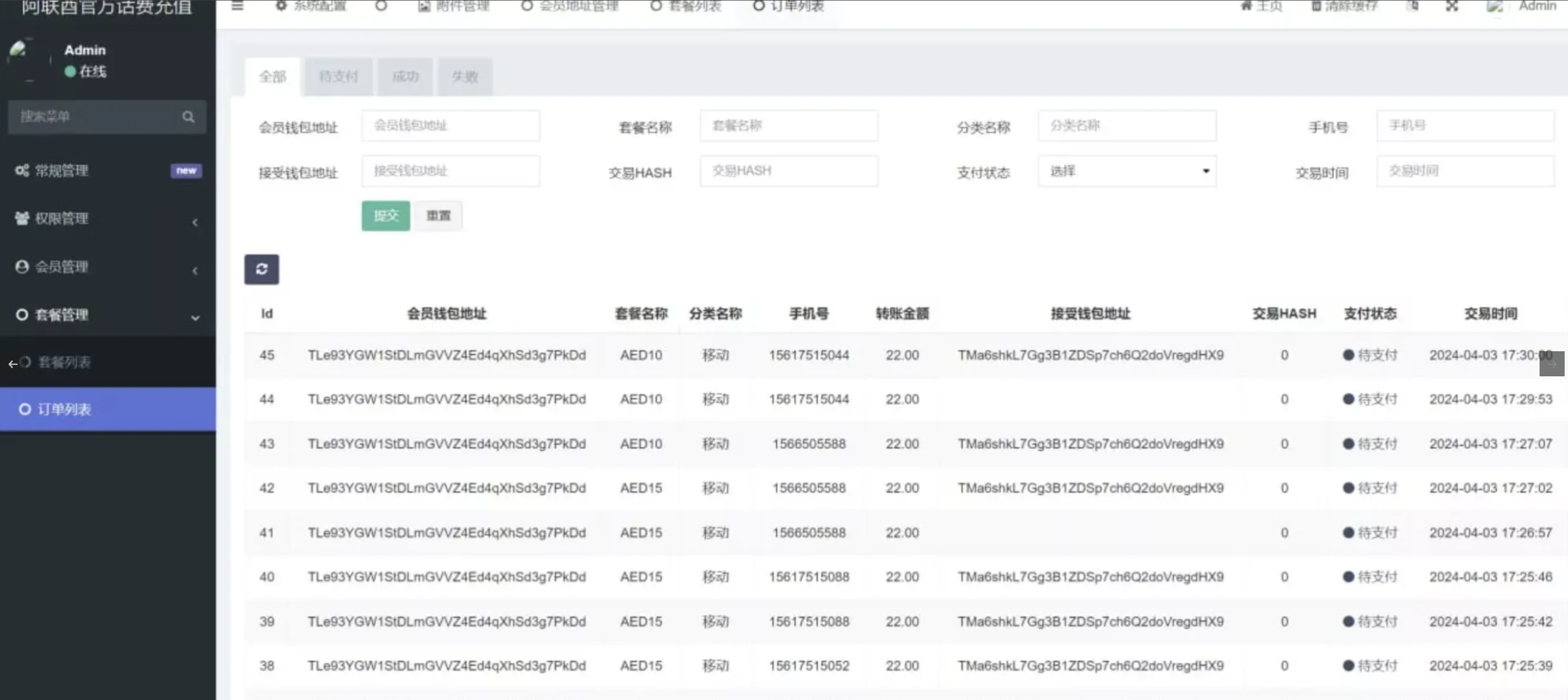Open 常规管理 in the sidebar
The image size is (1568, 700).
62,171
